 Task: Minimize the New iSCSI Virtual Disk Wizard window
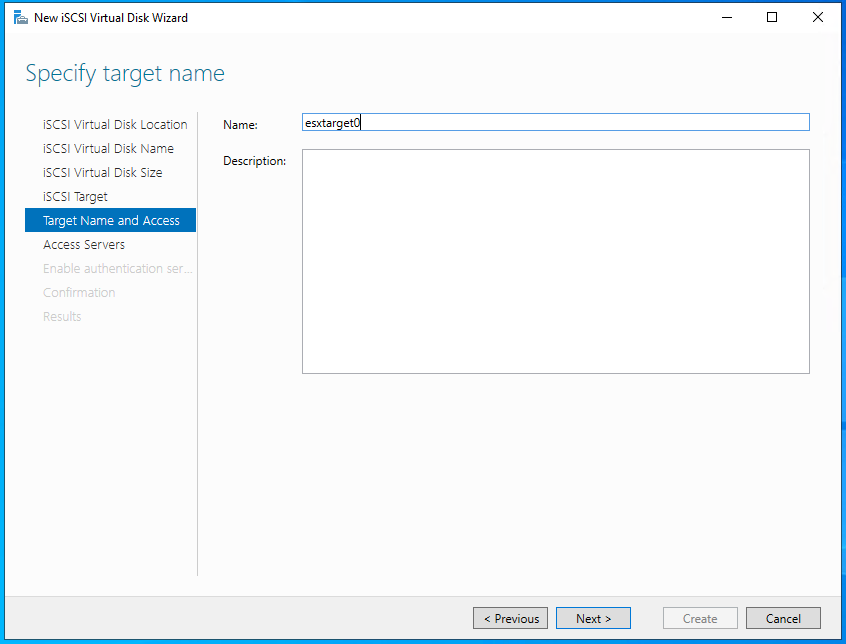point(726,17)
